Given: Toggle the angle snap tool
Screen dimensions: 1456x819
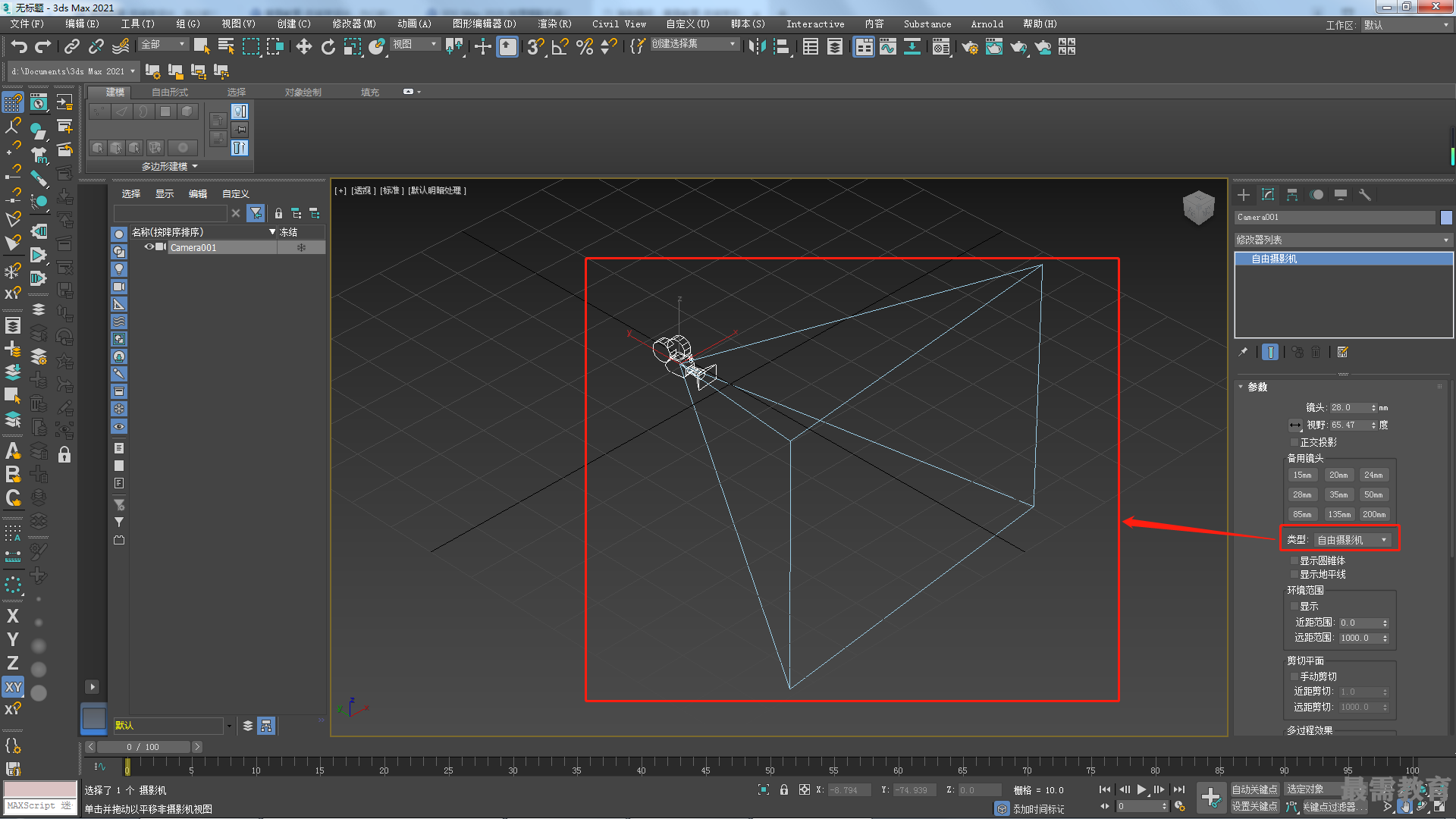Looking at the screenshot, I should click(x=560, y=47).
